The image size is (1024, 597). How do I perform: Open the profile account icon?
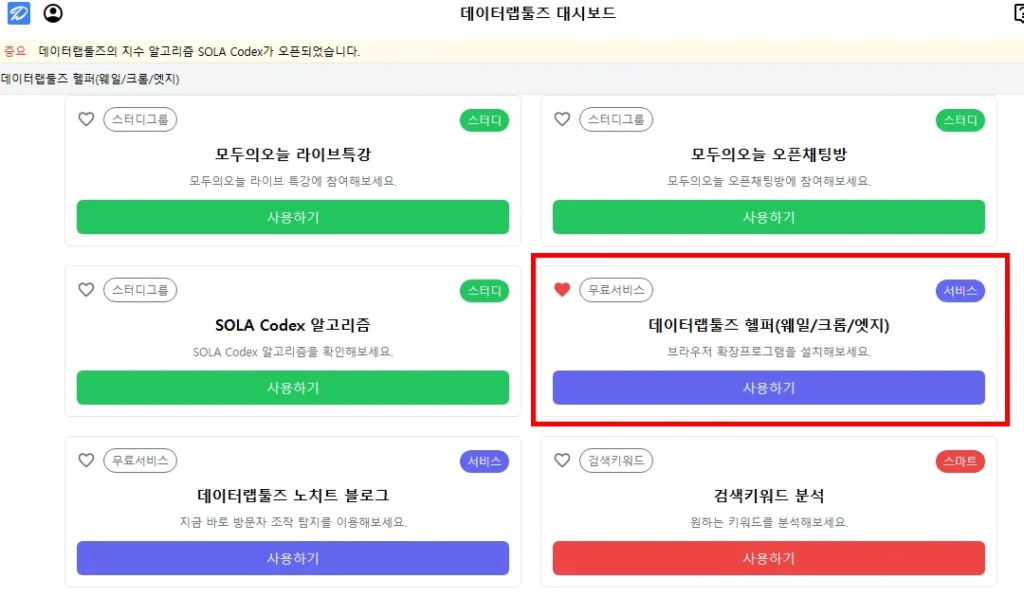[54, 13]
